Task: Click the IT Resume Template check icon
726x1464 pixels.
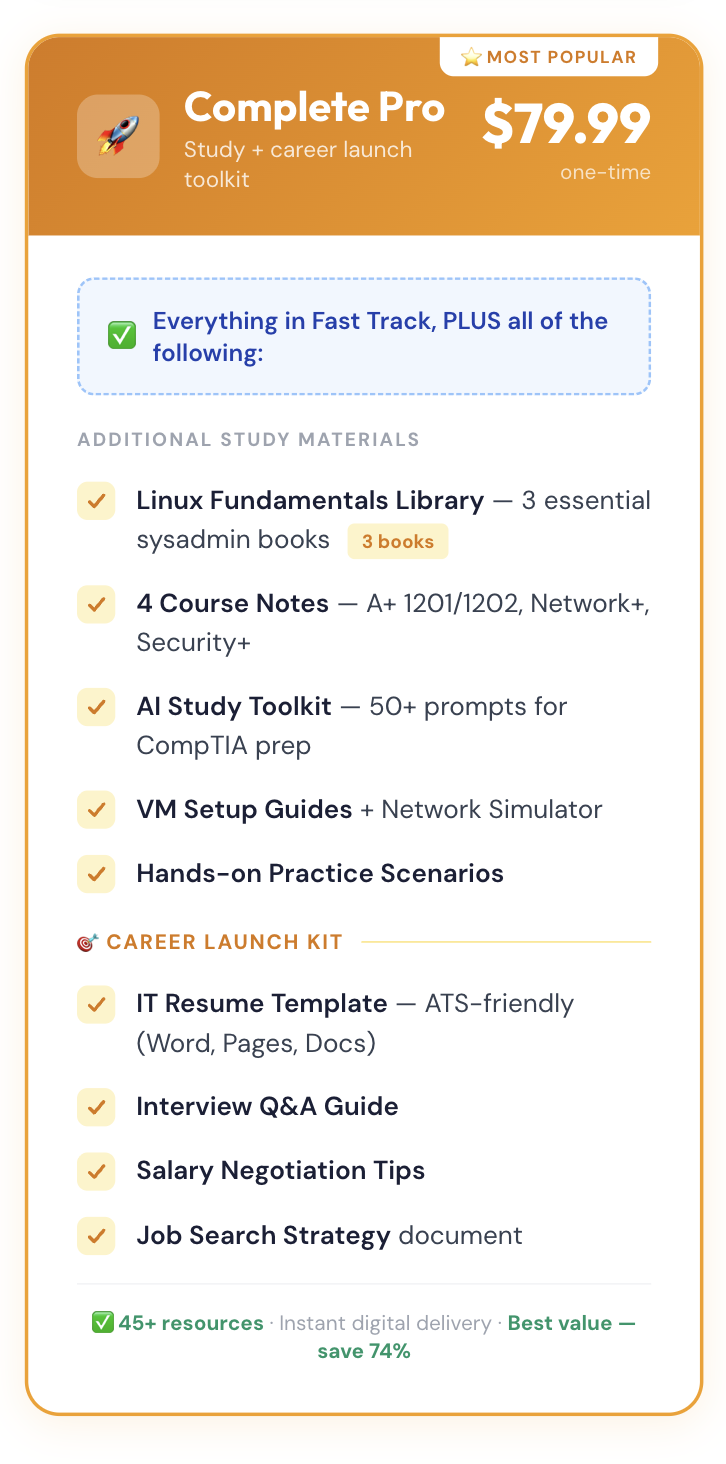Action: tap(96, 1004)
